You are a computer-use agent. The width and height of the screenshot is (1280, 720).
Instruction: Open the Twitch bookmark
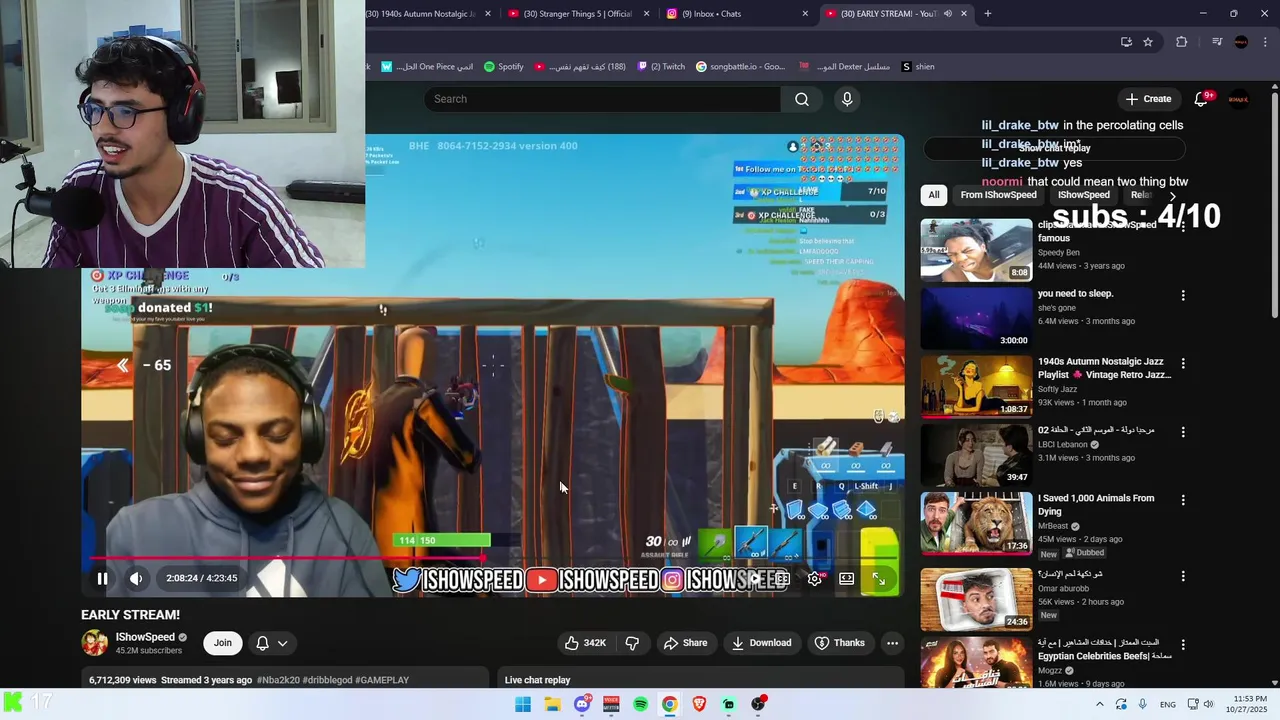(661, 67)
